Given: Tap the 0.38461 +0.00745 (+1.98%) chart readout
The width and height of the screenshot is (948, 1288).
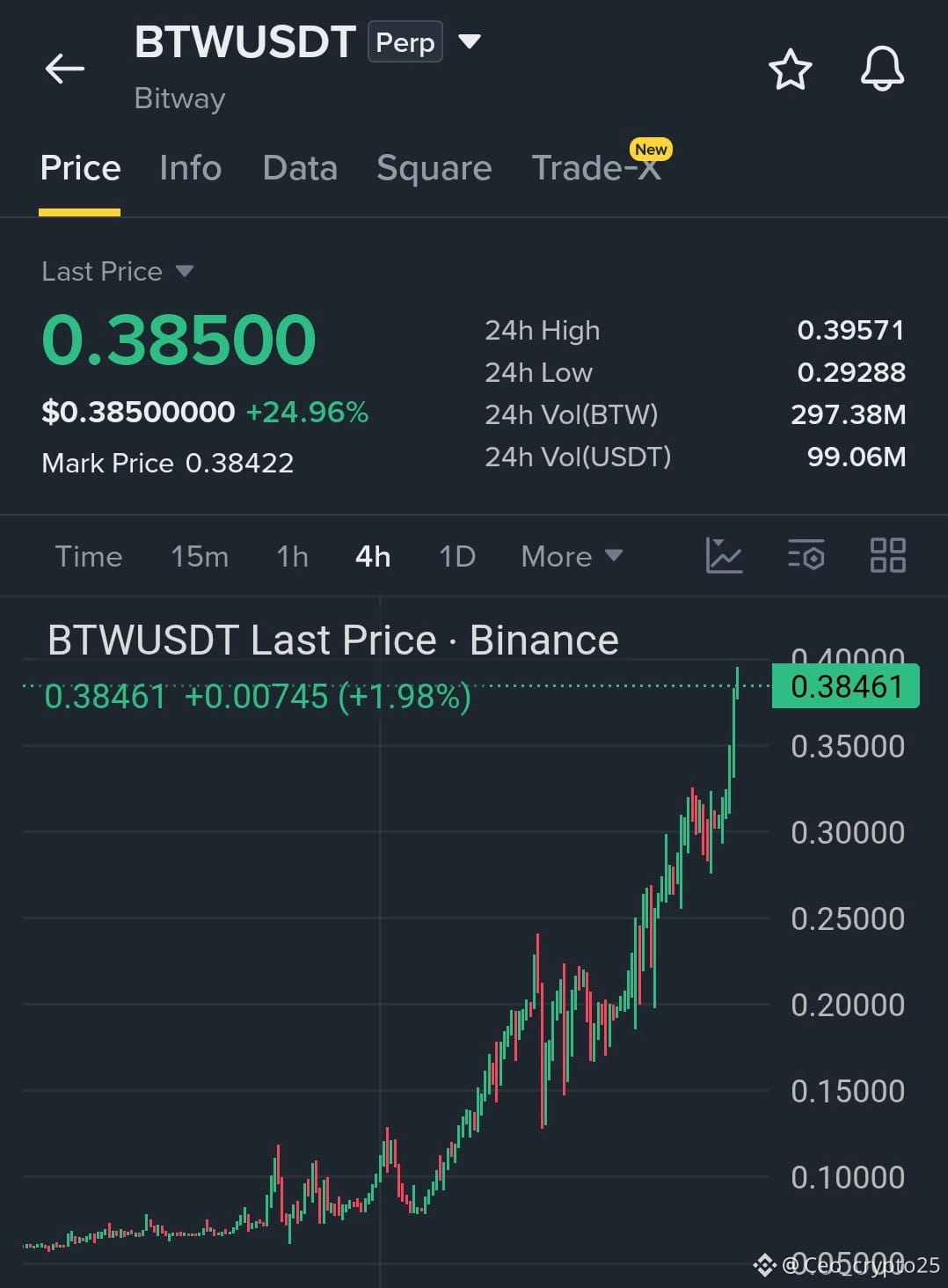Looking at the screenshot, I should [258, 696].
